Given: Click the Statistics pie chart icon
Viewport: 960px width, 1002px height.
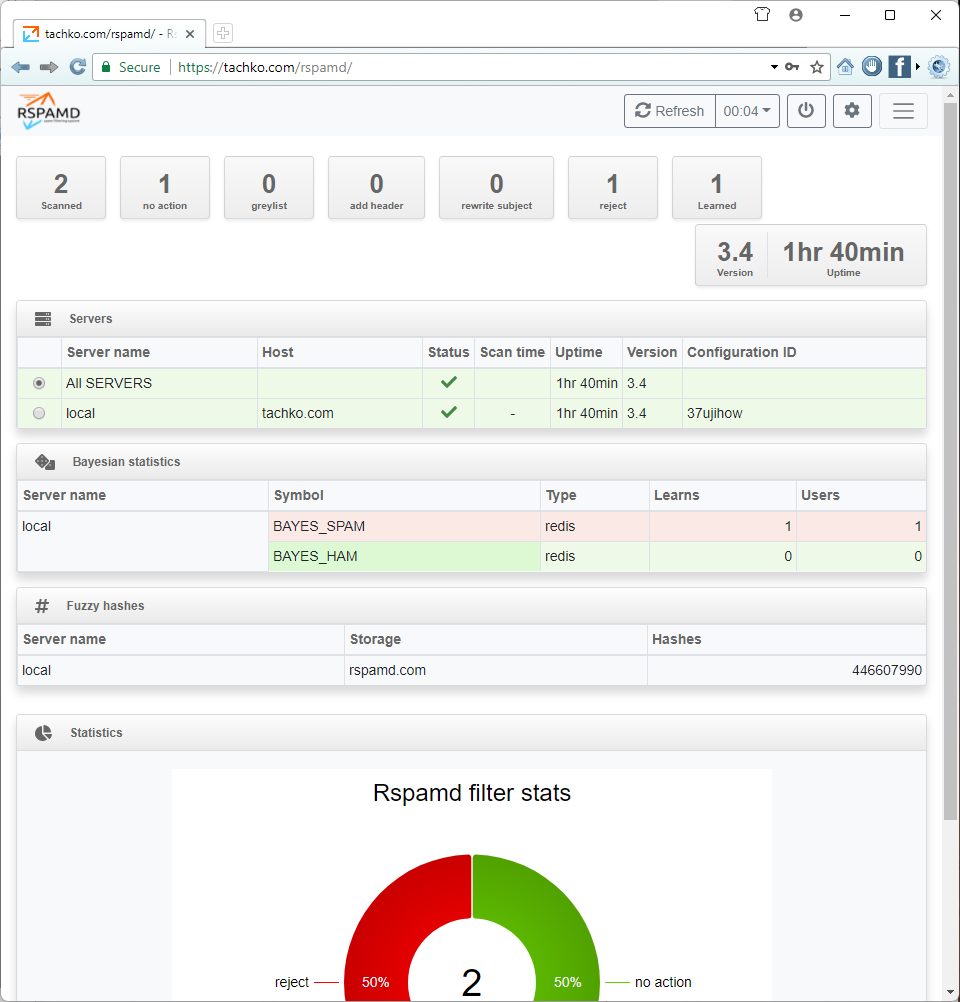Looking at the screenshot, I should (43, 732).
